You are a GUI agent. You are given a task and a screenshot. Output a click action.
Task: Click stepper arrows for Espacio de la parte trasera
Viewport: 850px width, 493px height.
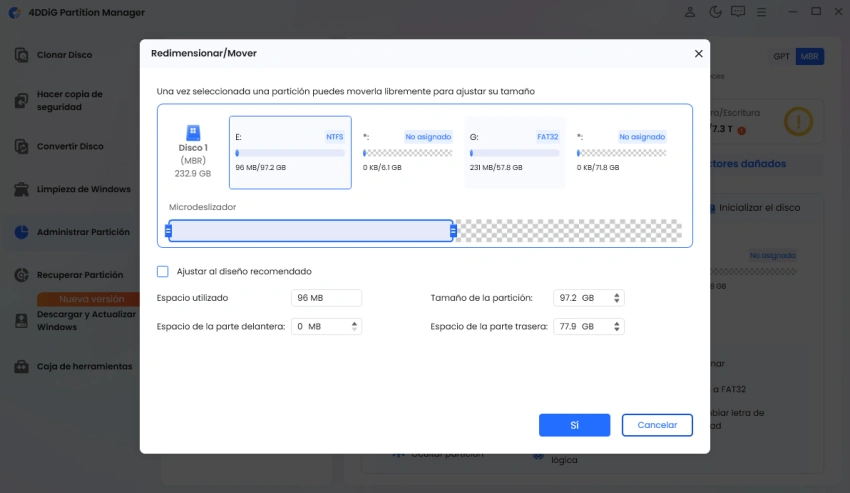616,326
